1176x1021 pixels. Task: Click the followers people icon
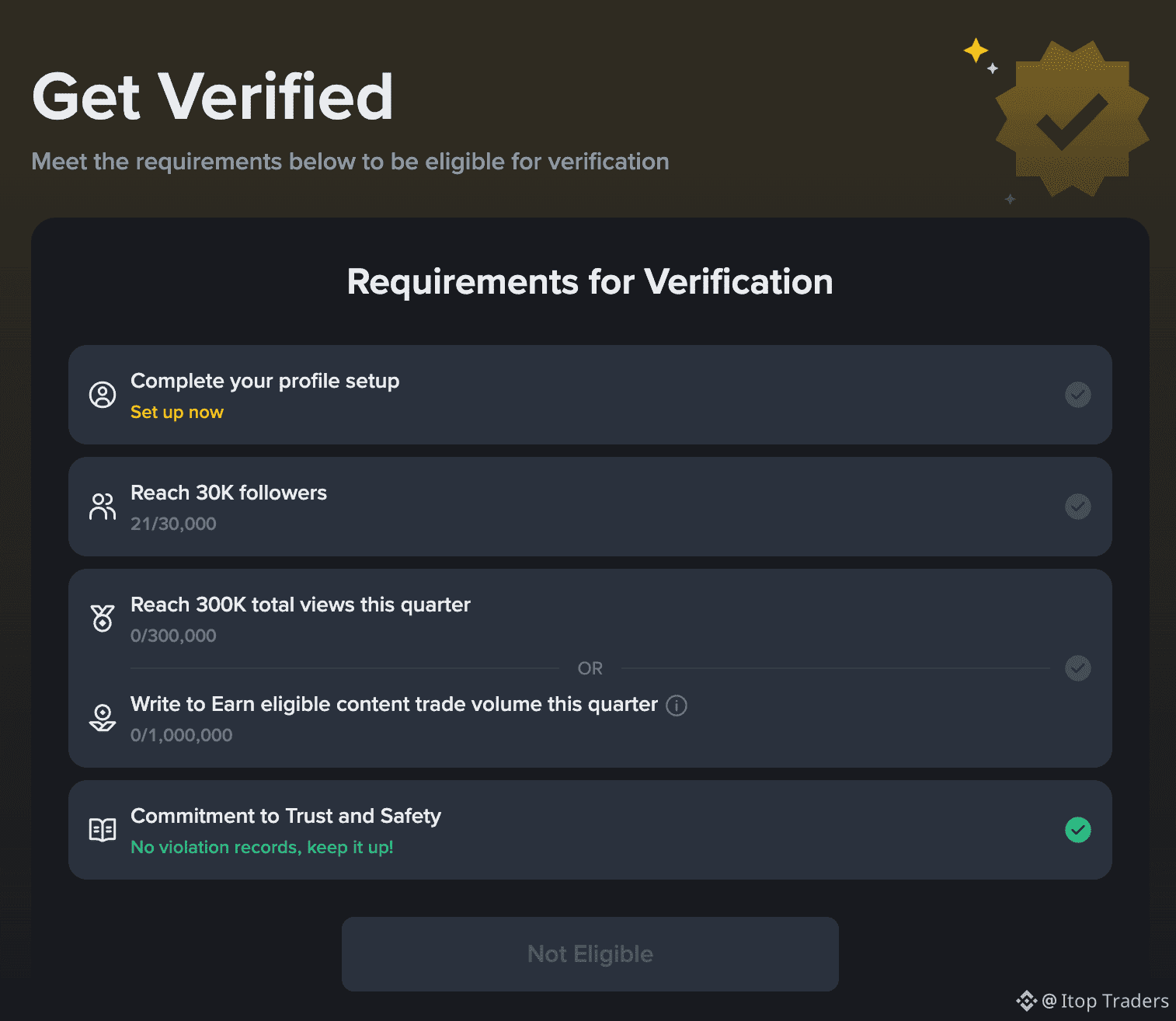tap(103, 507)
